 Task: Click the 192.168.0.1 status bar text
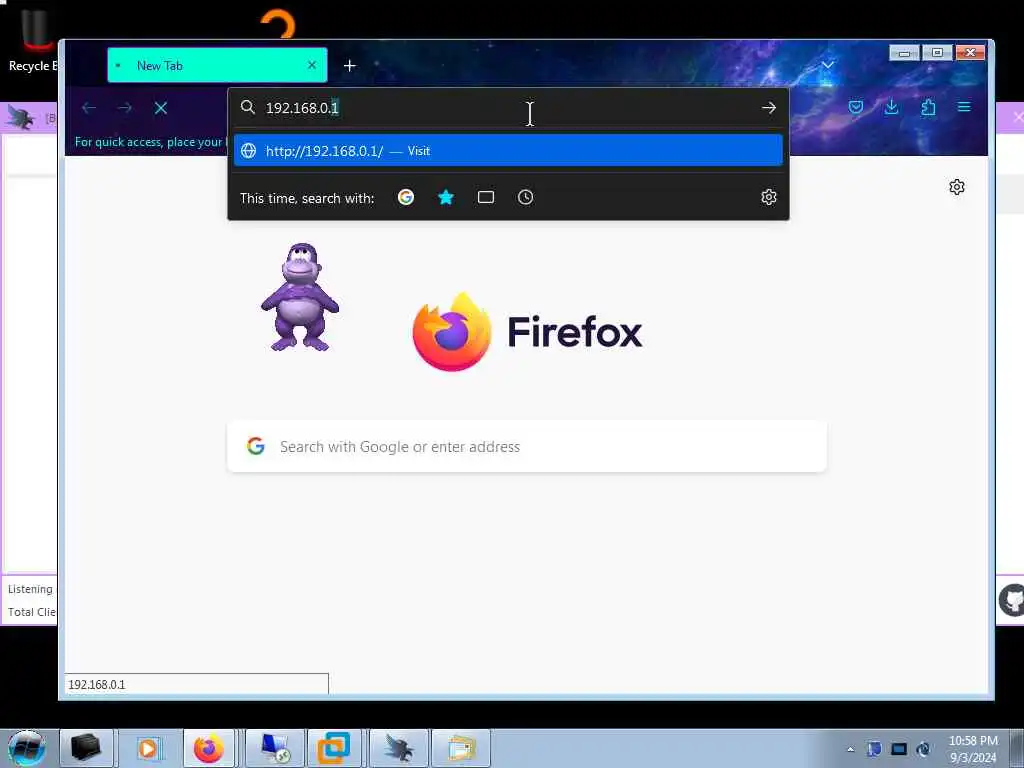point(97,684)
